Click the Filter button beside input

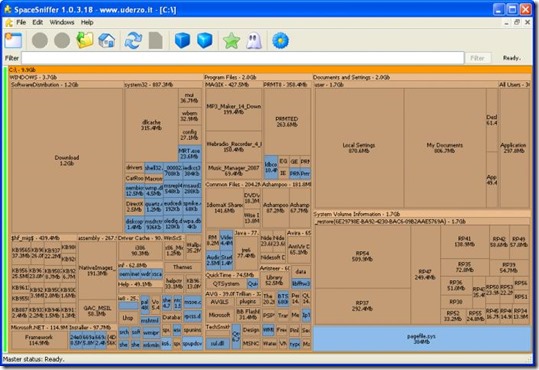(x=477, y=58)
